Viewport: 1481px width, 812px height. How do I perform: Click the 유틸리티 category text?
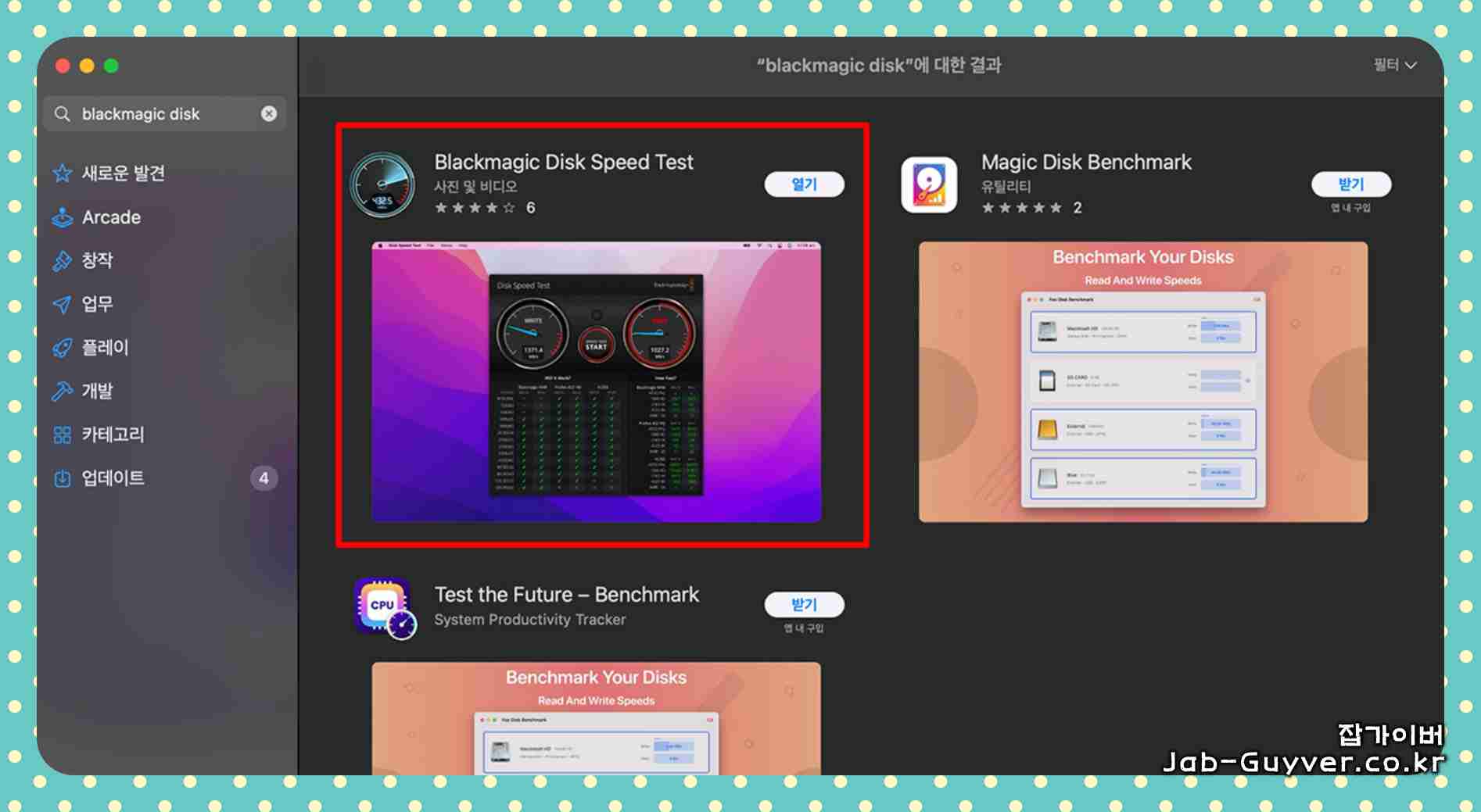(1006, 187)
